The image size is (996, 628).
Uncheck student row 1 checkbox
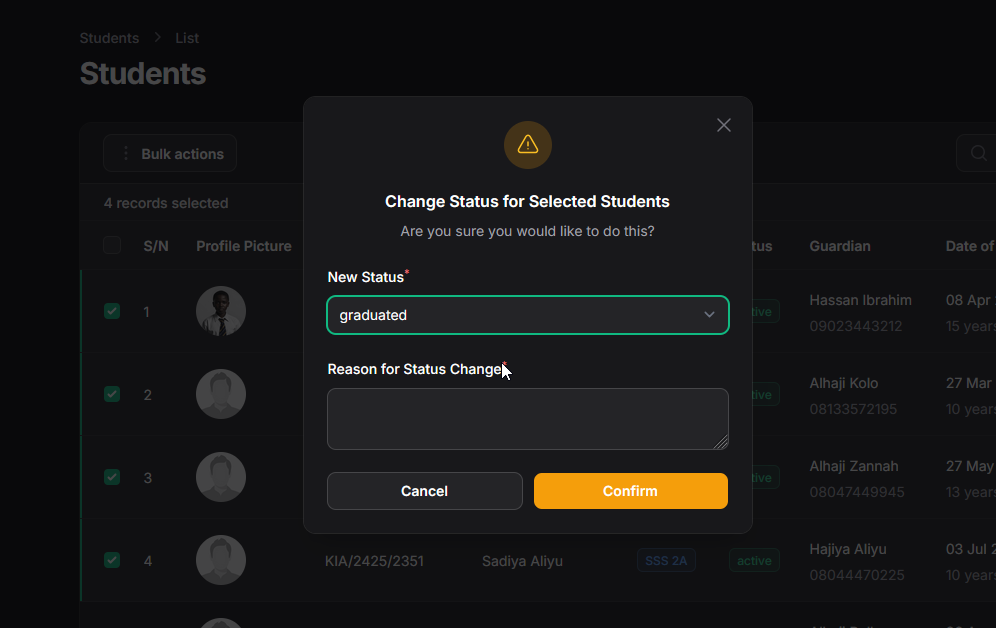coord(112,311)
